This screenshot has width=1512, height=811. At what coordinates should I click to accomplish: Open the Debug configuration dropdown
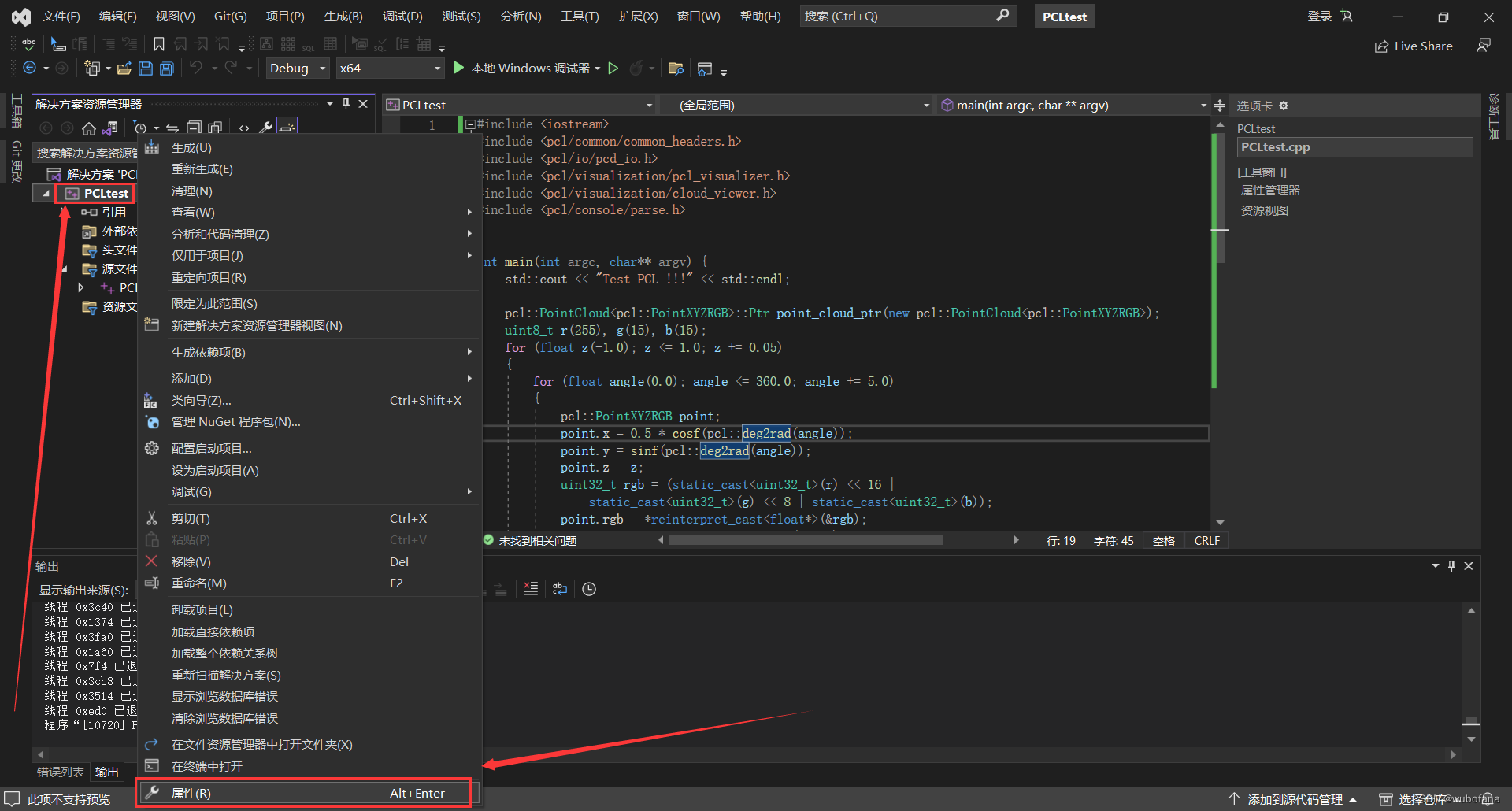pyautogui.click(x=298, y=69)
